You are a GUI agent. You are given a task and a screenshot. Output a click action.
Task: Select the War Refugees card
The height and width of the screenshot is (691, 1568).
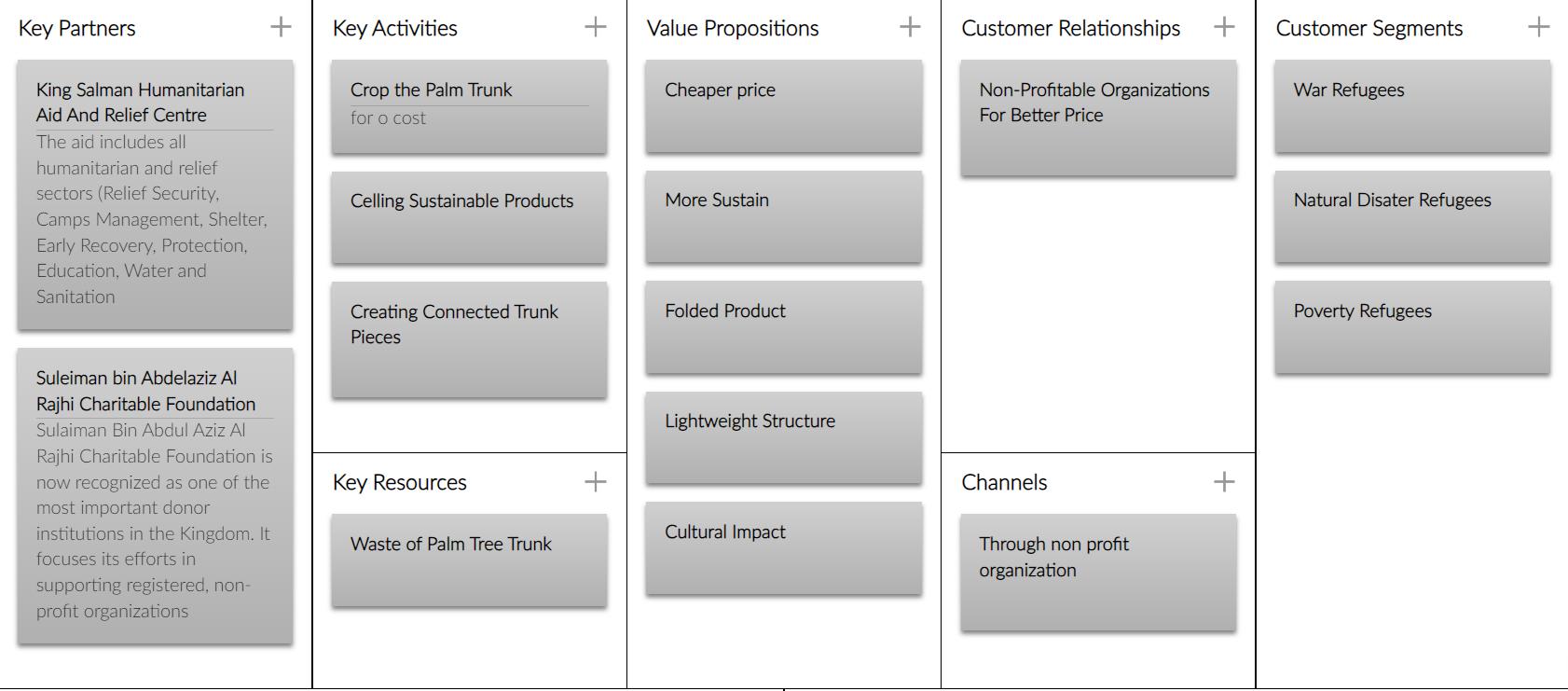[1412, 106]
